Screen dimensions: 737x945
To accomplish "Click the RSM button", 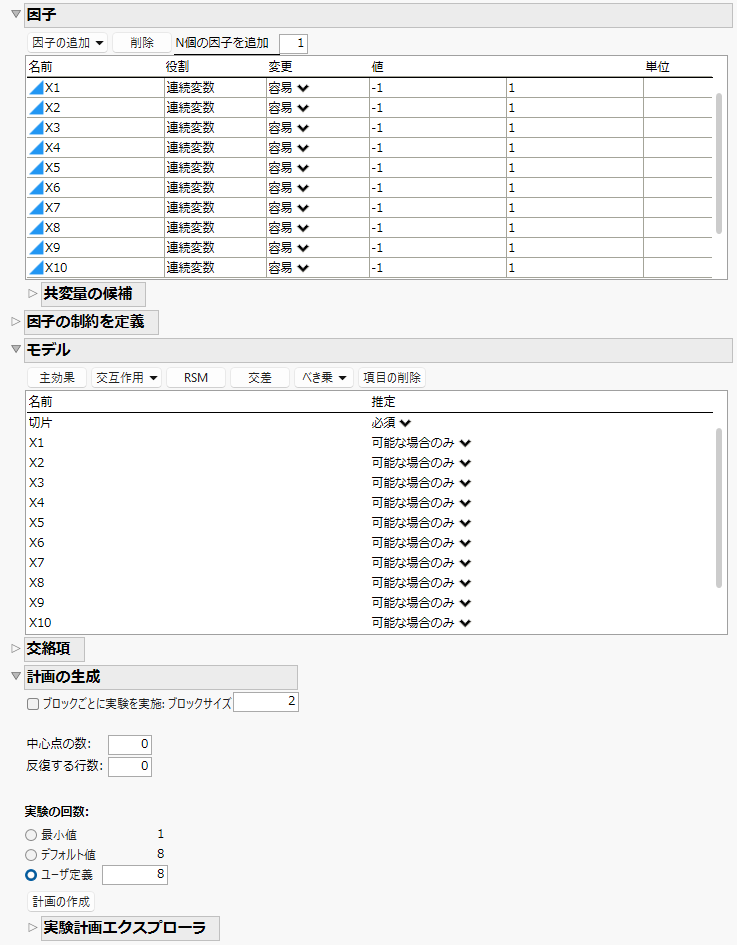I will [x=196, y=377].
